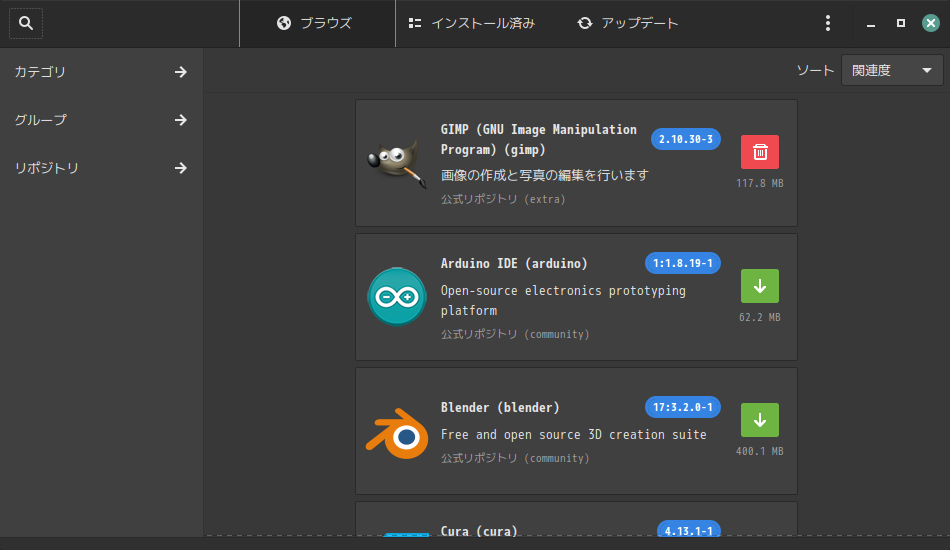Click the 62.2 MB size label

coord(760,317)
